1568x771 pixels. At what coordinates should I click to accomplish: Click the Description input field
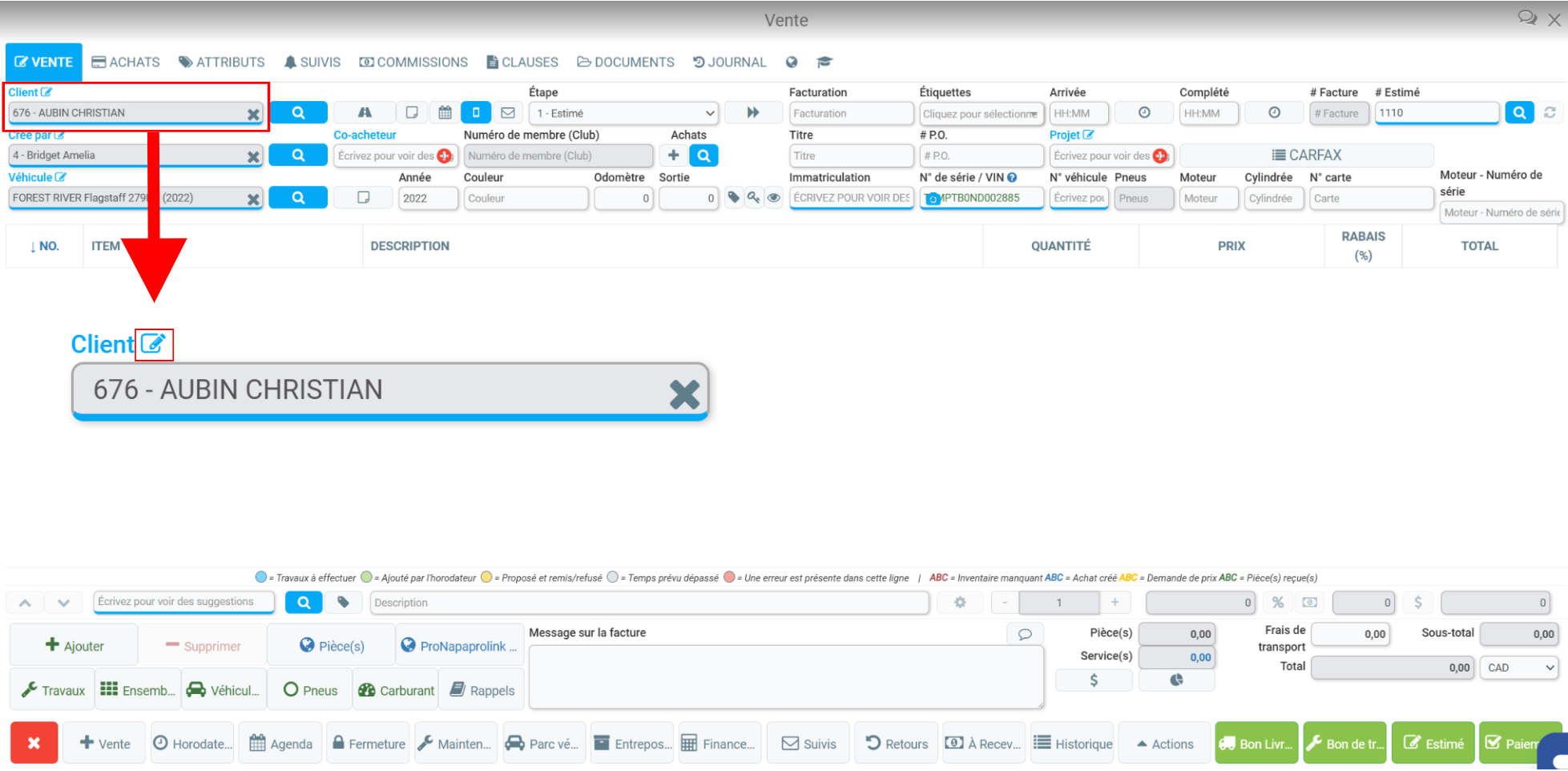649,603
